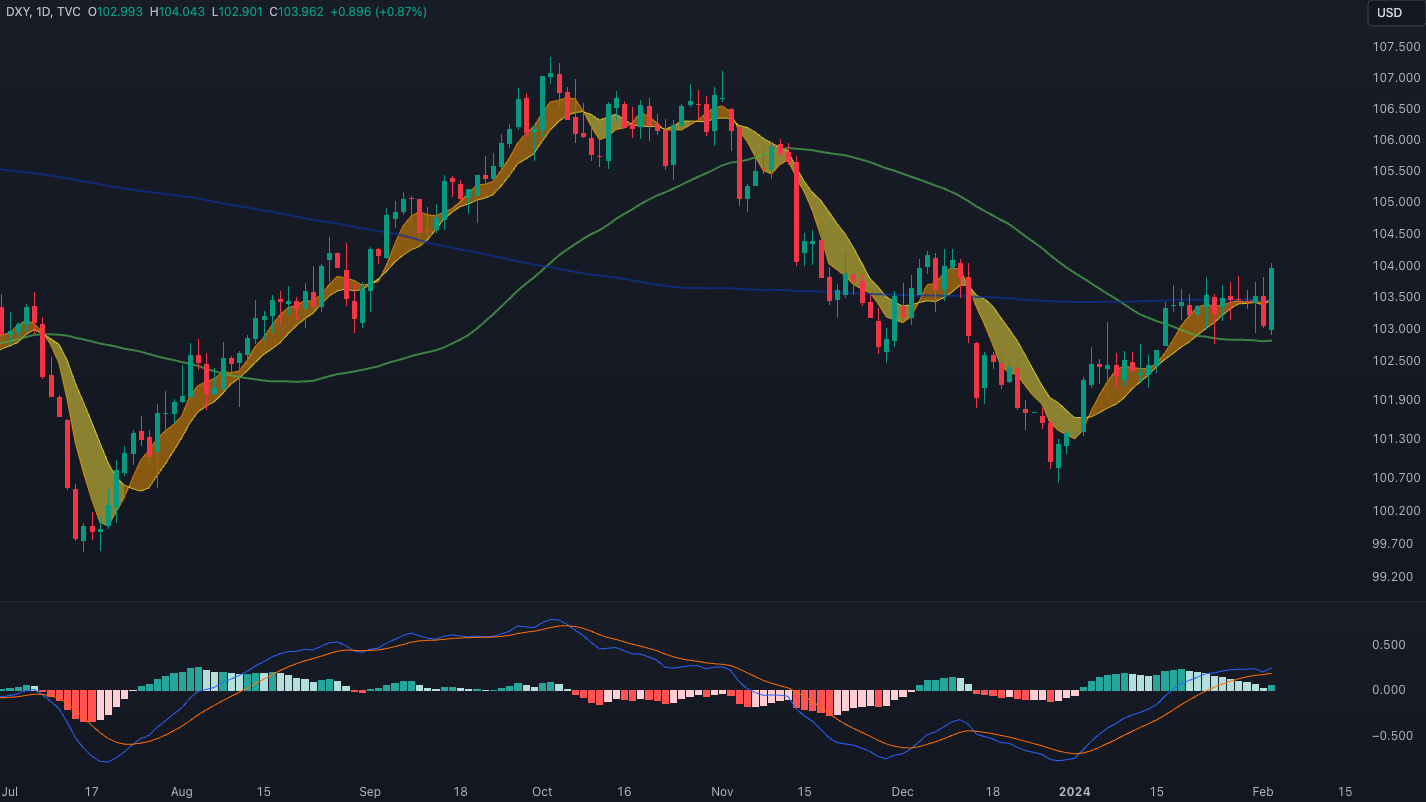Select the Aug marker on time axis

(181, 791)
